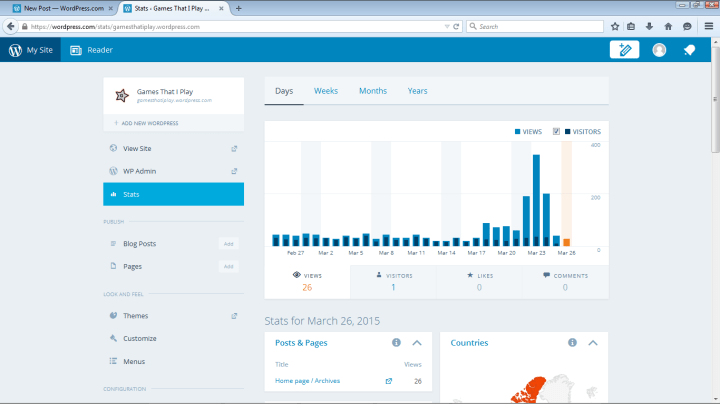This screenshot has width=720, height=404.
Task: Open the notifications bell icon
Action: click(x=689, y=50)
